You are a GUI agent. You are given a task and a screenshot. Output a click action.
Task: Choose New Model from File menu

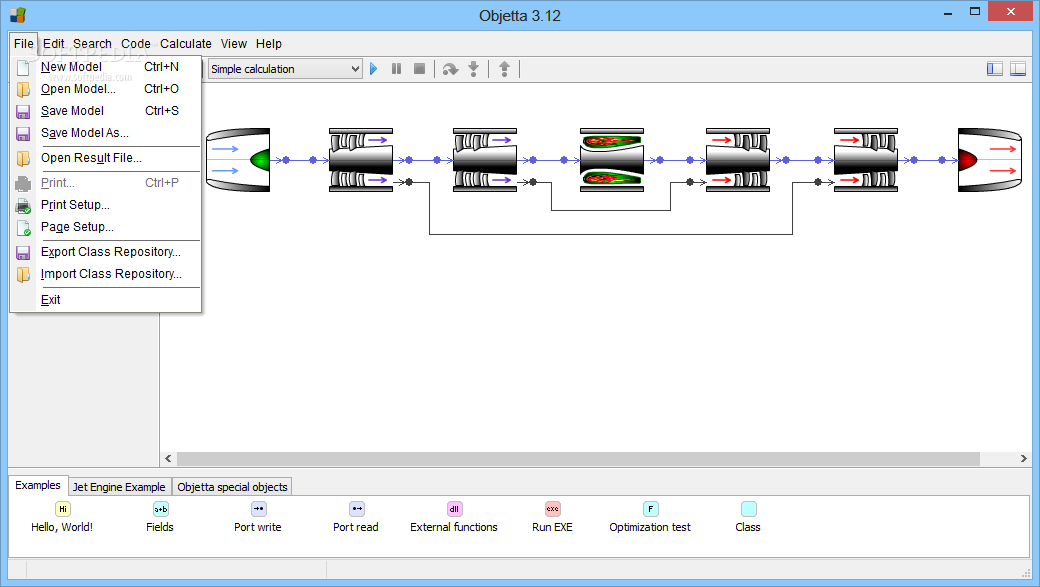pyautogui.click(x=106, y=67)
